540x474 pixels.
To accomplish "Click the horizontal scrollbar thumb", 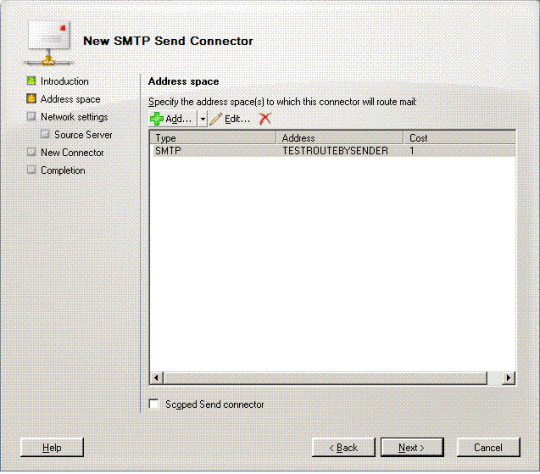I will click(x=325, y=378).
